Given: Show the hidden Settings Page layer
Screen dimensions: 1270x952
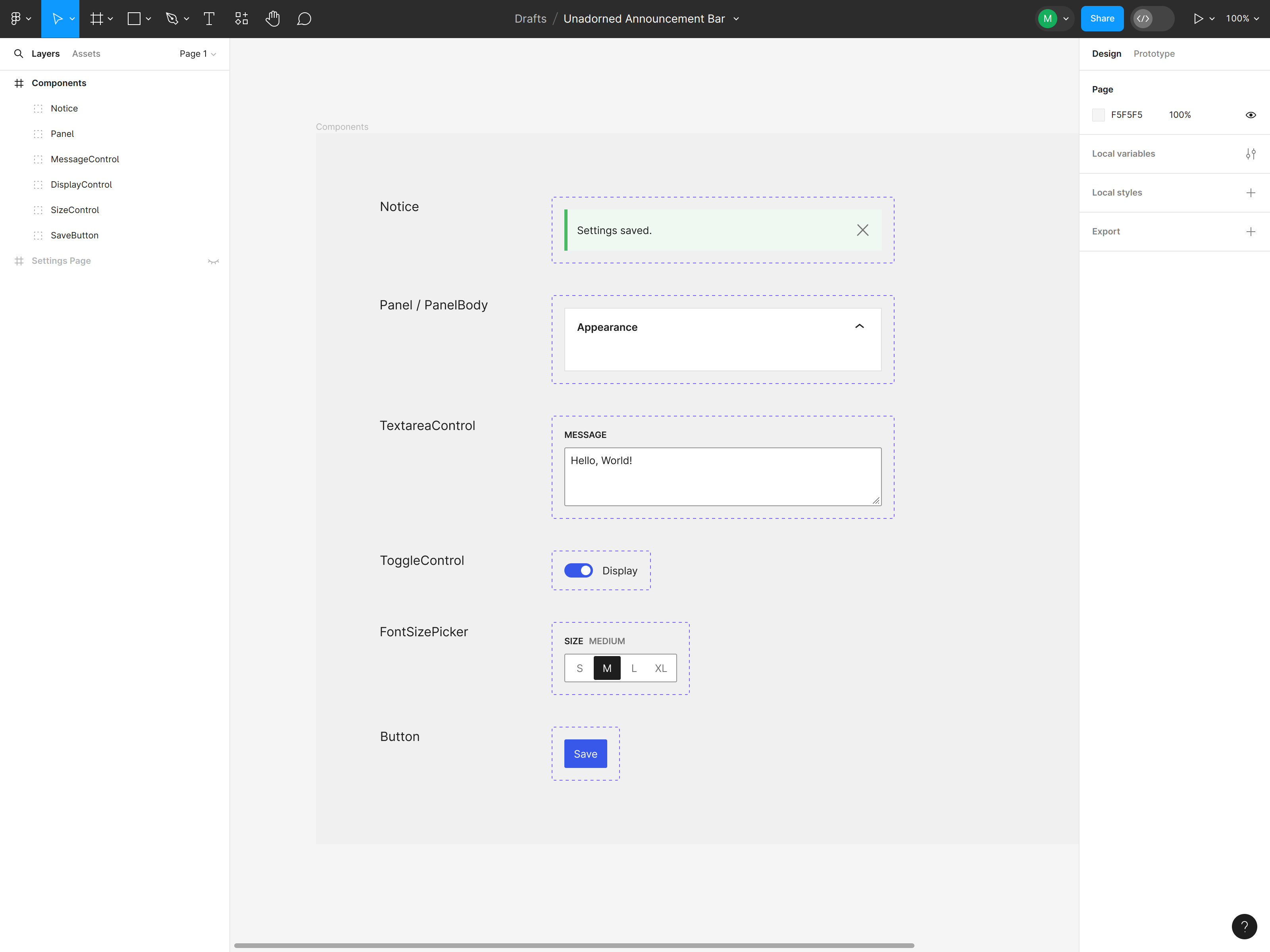Looking at the screenshot, I should [x=214, y=261].
